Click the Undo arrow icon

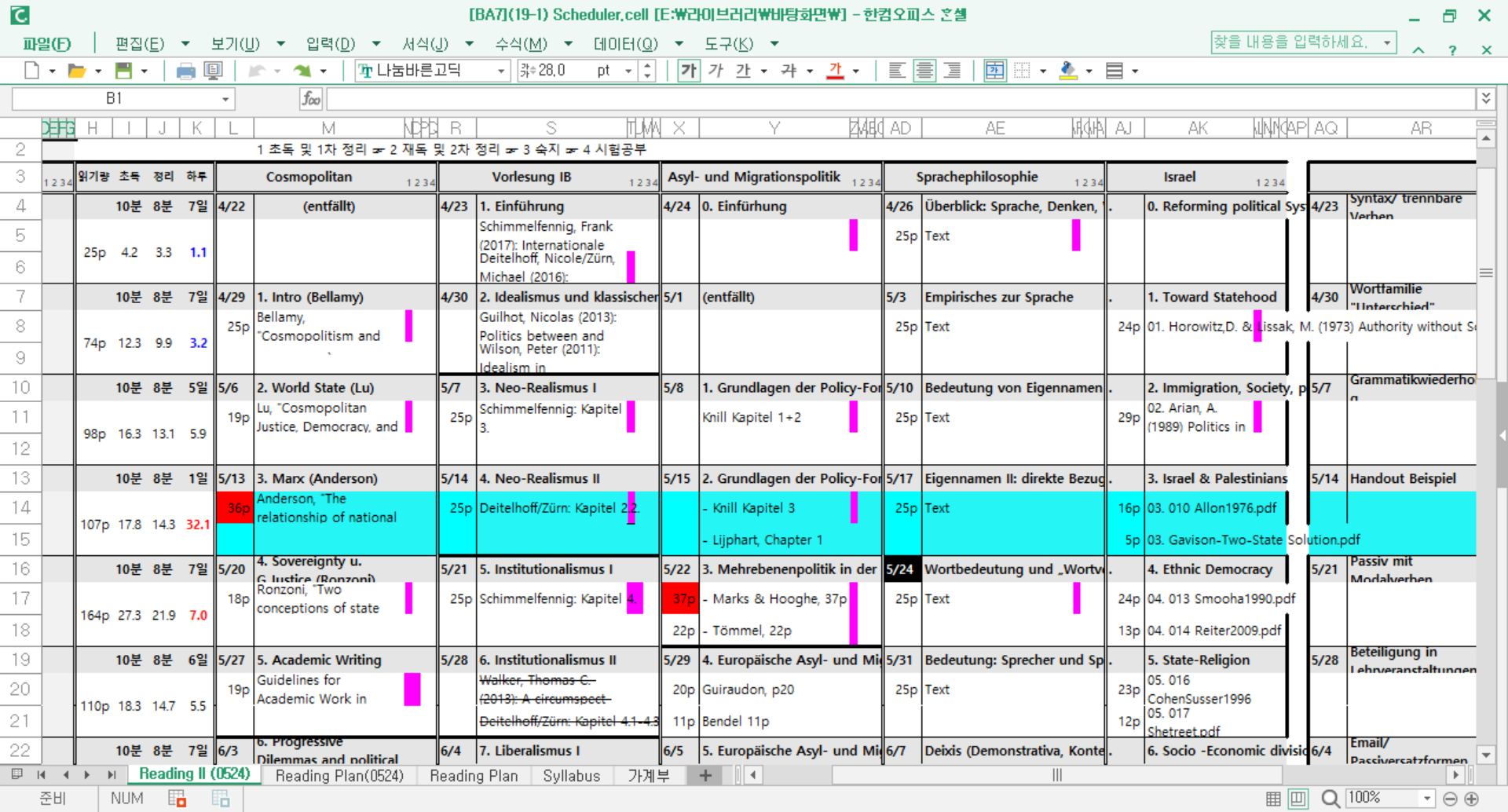tap(256, 71)
